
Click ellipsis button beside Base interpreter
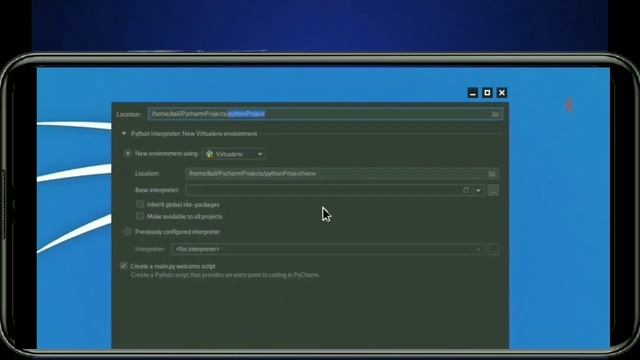[493, 190]
